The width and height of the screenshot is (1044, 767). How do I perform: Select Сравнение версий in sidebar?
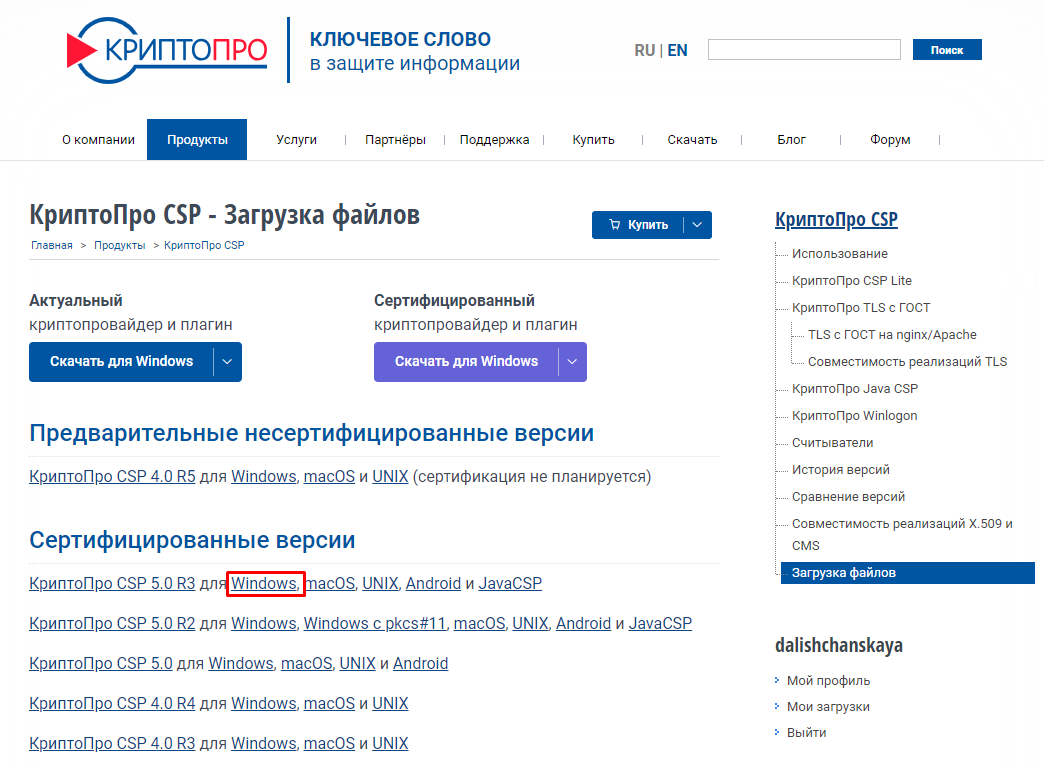click(848, 497)
